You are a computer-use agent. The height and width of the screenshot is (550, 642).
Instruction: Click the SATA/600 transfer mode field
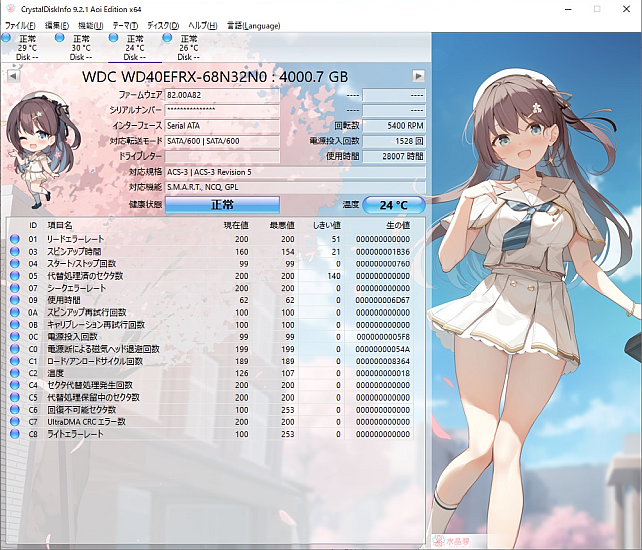coord(222,141)
